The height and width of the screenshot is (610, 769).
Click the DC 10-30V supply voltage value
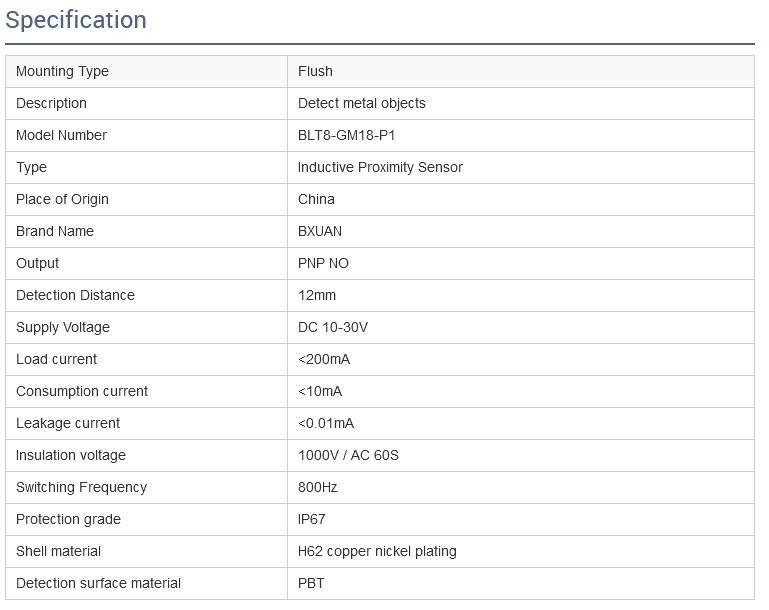pos(333,327)
